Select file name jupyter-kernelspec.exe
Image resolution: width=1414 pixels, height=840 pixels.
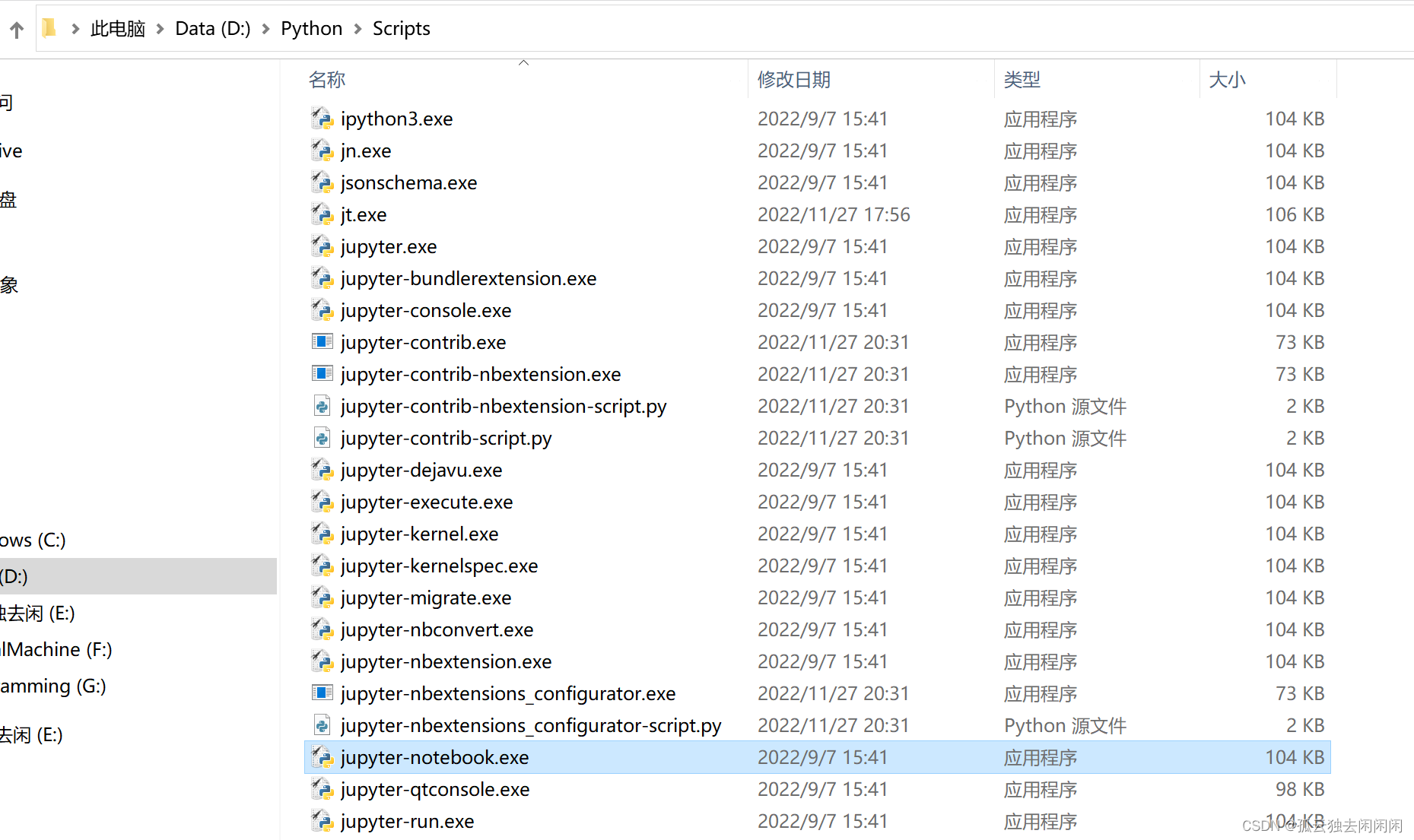pyautogui.click(x=440, y=566)
